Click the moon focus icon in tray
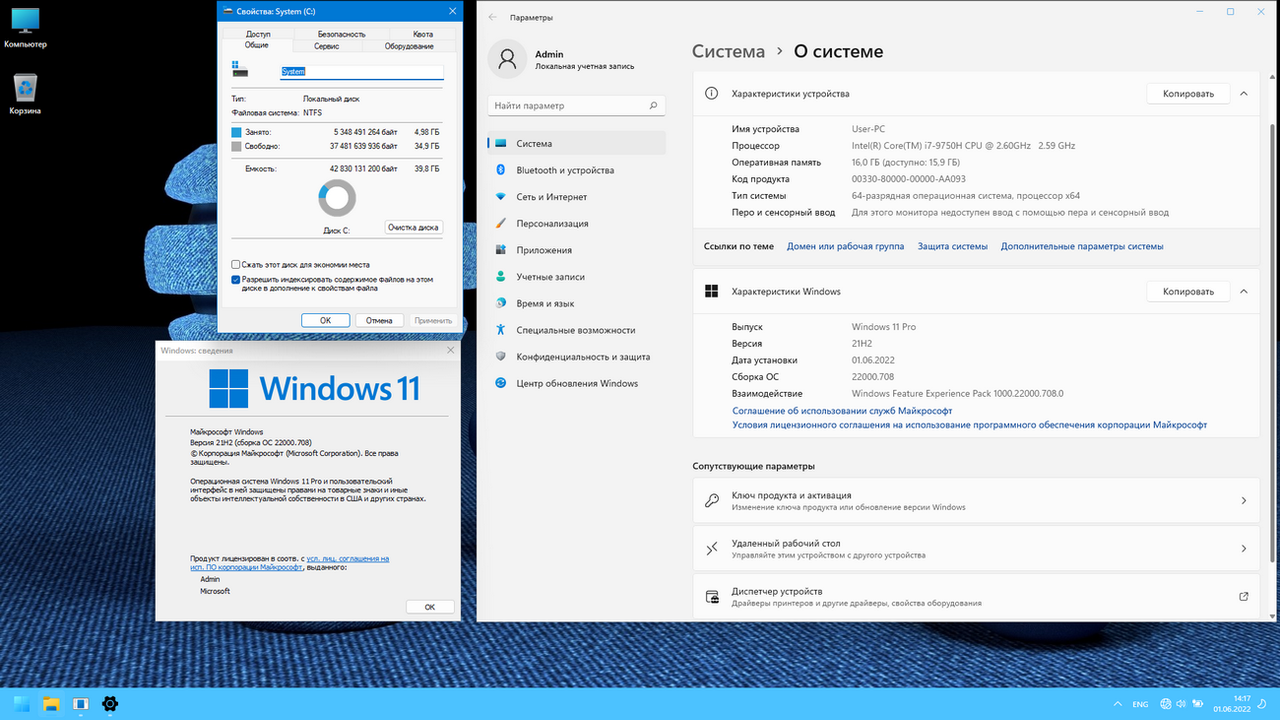1280x720 pixels. pyautogui.click(x=1262, y=704)
